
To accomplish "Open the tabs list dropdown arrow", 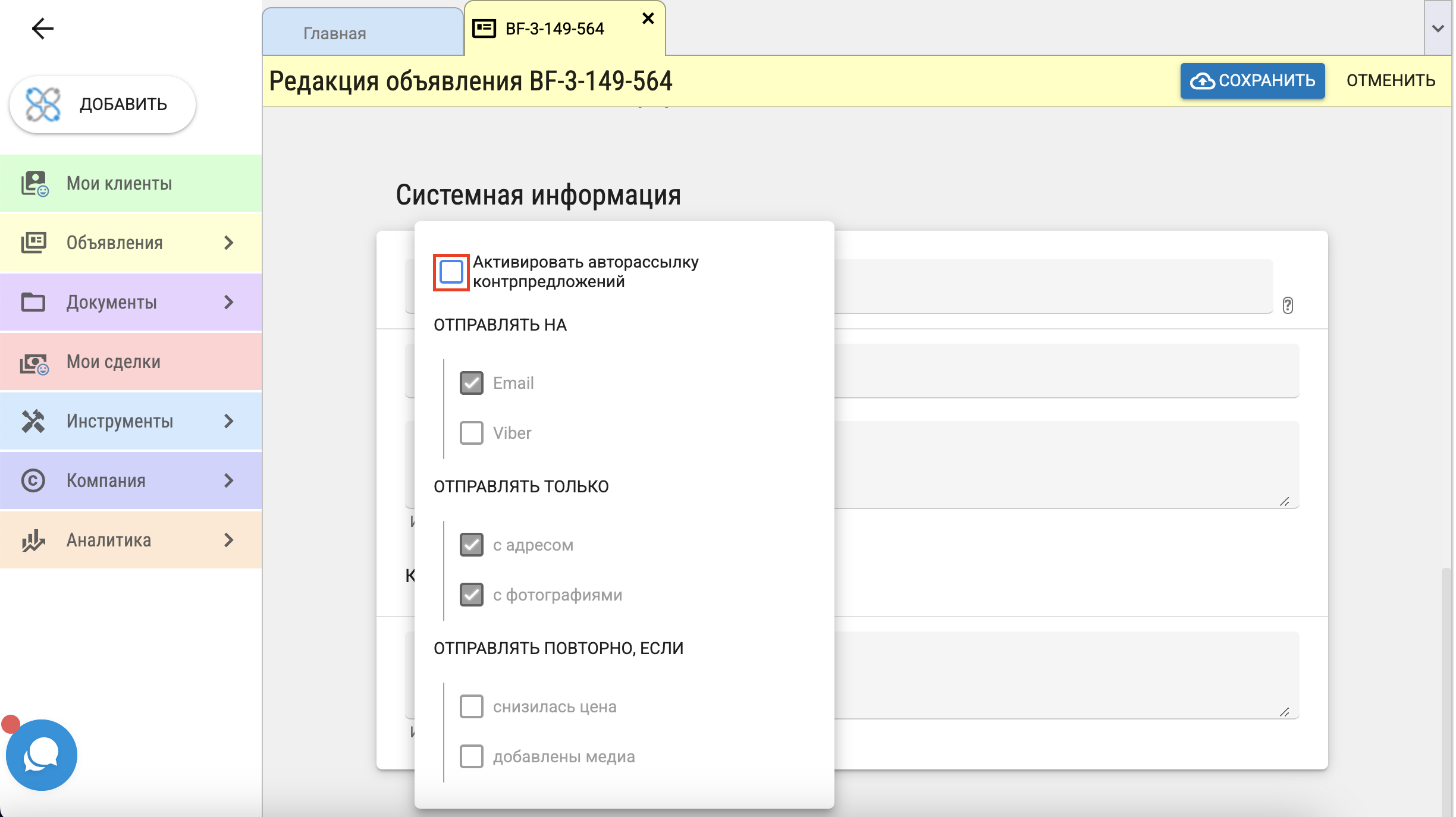I will (1438, 28).
